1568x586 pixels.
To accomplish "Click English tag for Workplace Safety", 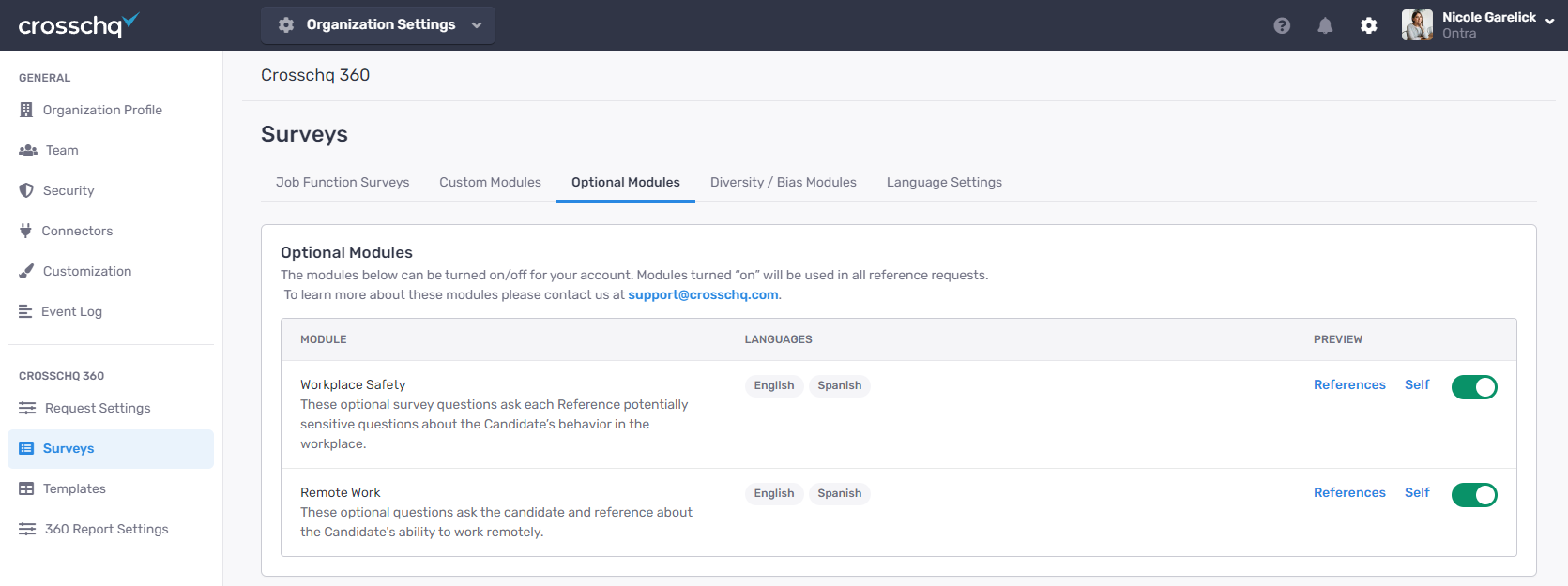I will pos(774,385).
